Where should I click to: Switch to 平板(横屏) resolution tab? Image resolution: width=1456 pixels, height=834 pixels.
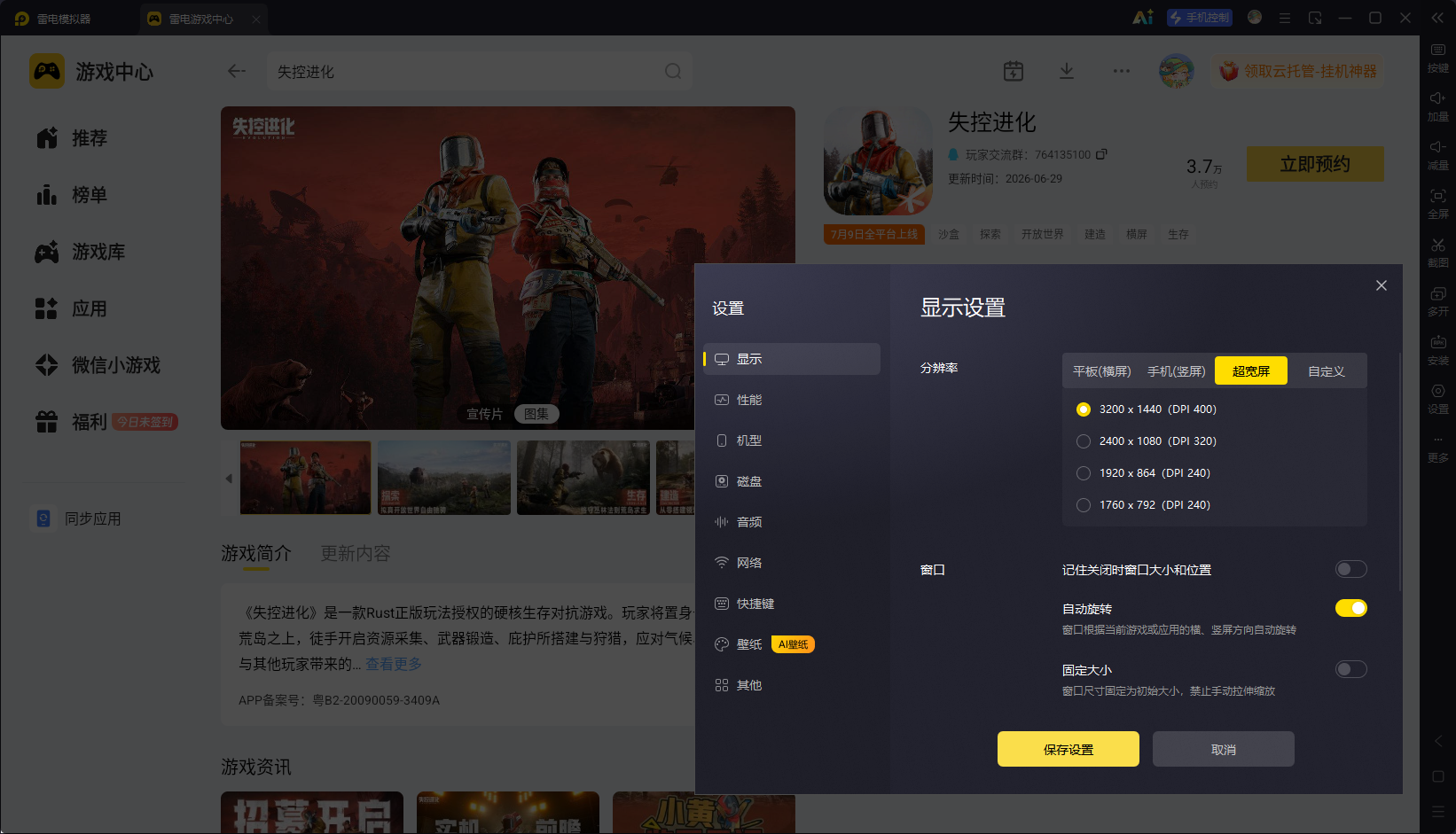(1102, 371)
